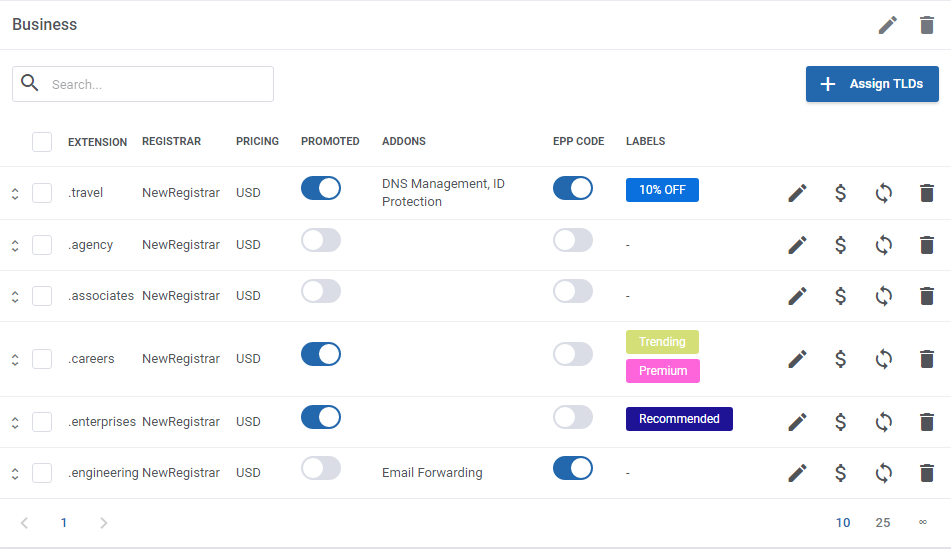This screenshot has width=951, height=549.
Task: Disable EPP Code toggle for .travel
Action: coord(573,188)
